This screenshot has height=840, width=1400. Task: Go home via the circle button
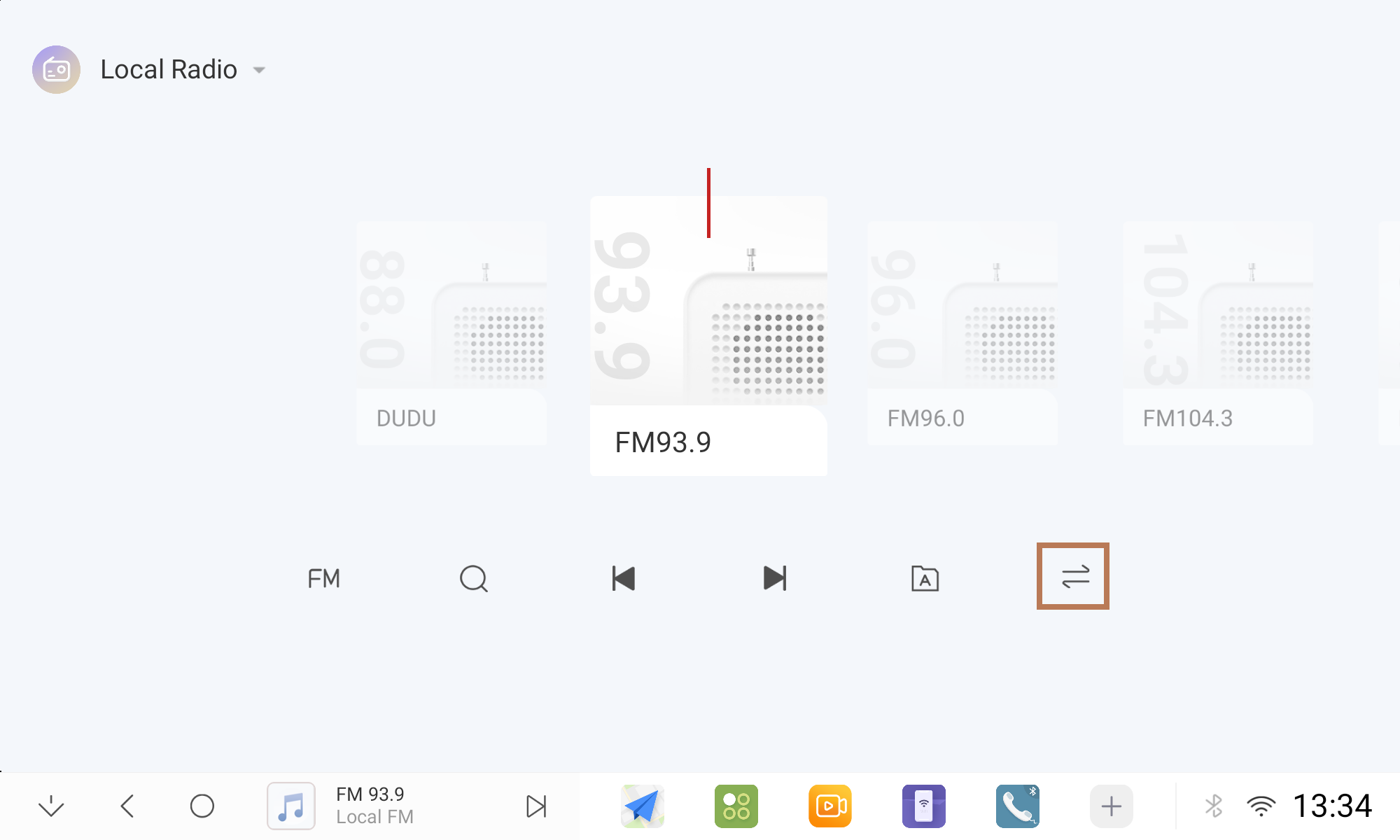coord(202,806)
